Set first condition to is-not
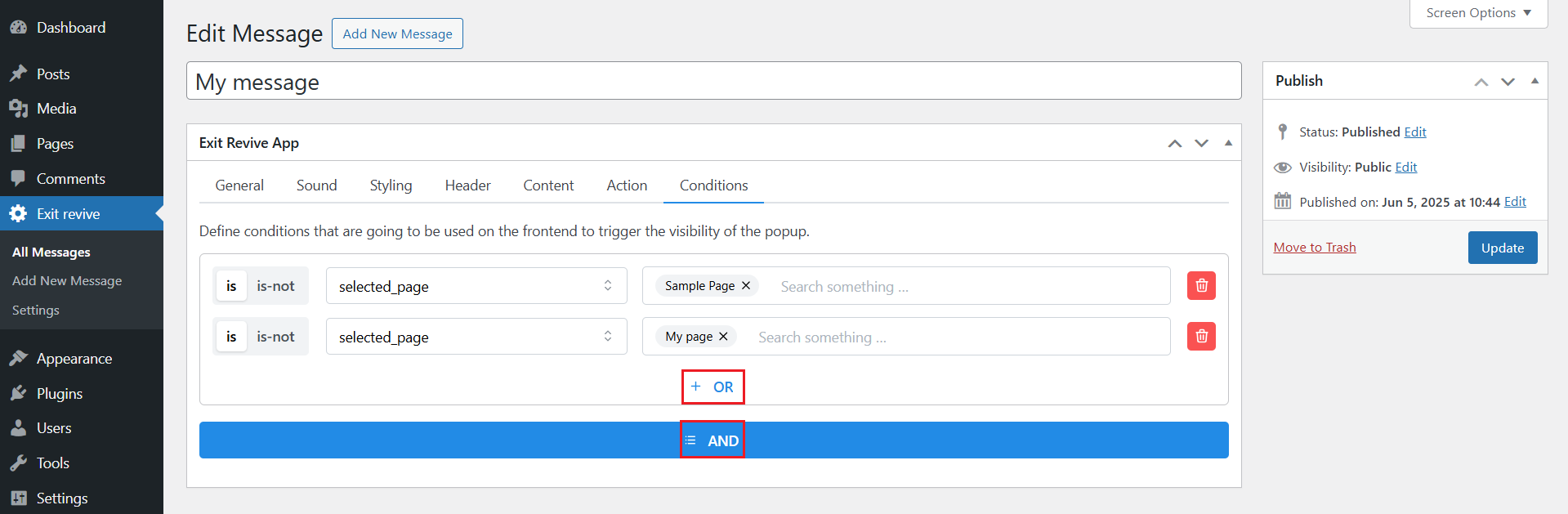 (x=275, y=286)
